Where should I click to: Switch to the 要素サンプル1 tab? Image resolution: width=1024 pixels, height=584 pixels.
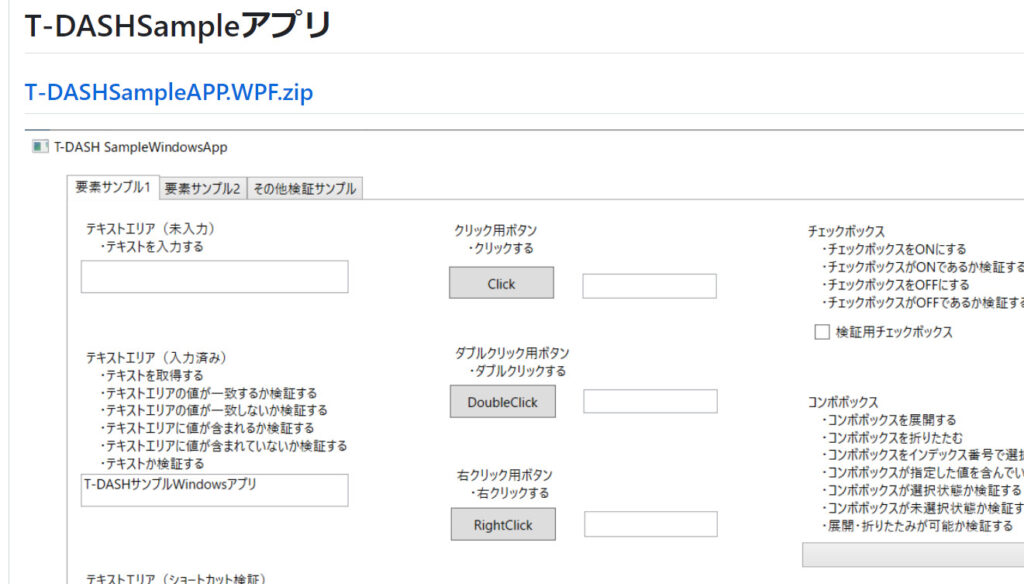pos(113,187)
